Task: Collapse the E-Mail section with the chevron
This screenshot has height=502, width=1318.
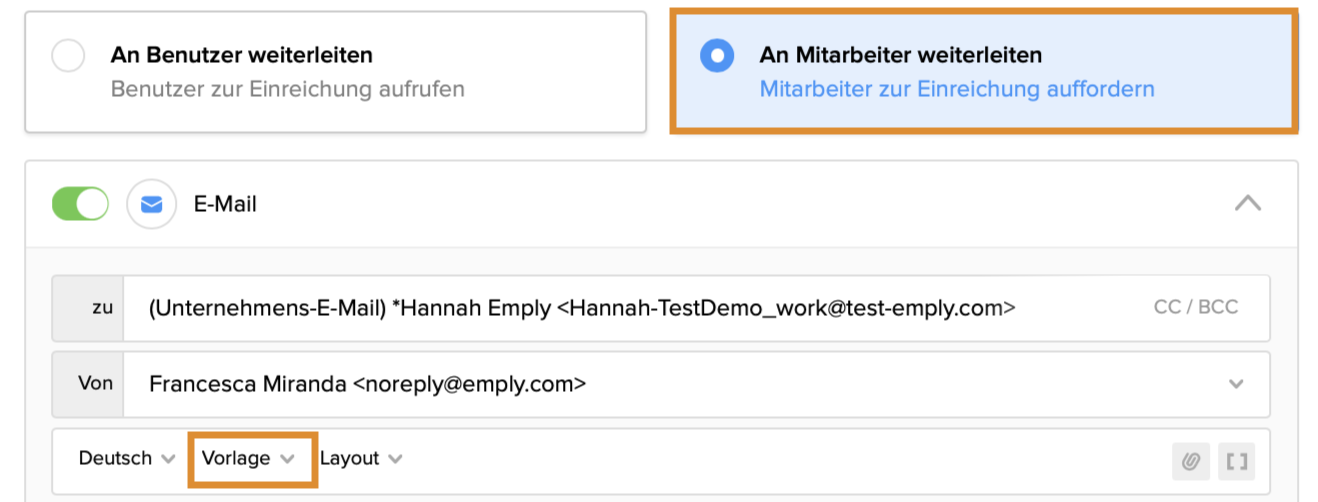Action: [x=1247, y=203]
